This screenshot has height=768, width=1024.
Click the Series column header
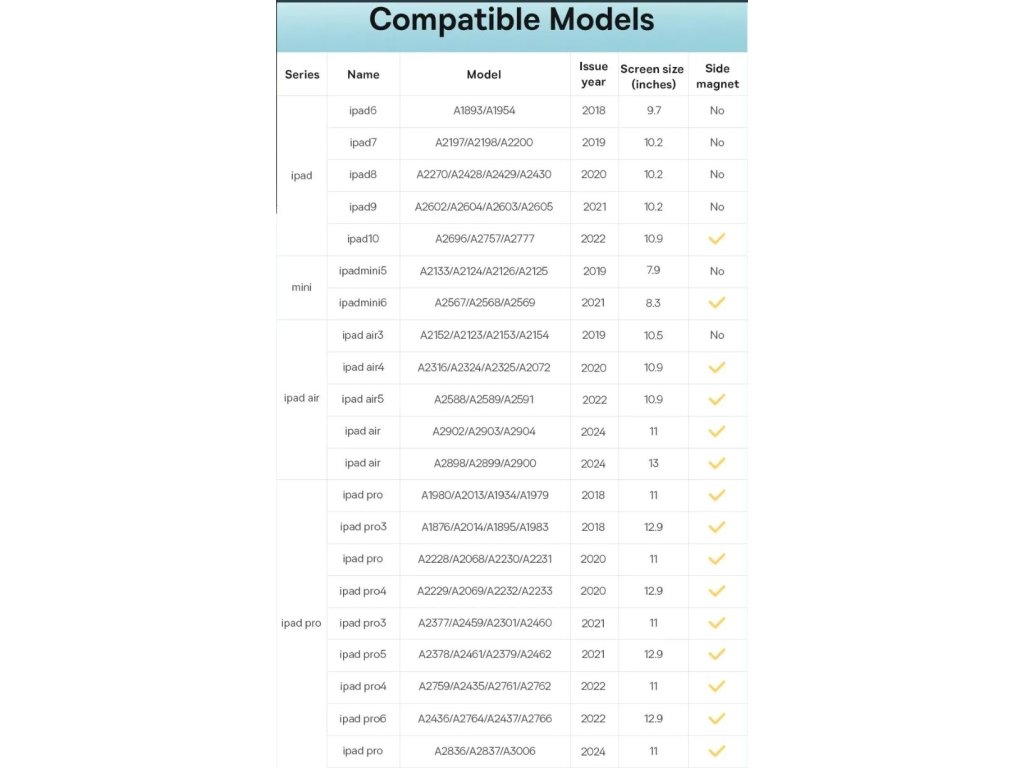coord(302,74)
